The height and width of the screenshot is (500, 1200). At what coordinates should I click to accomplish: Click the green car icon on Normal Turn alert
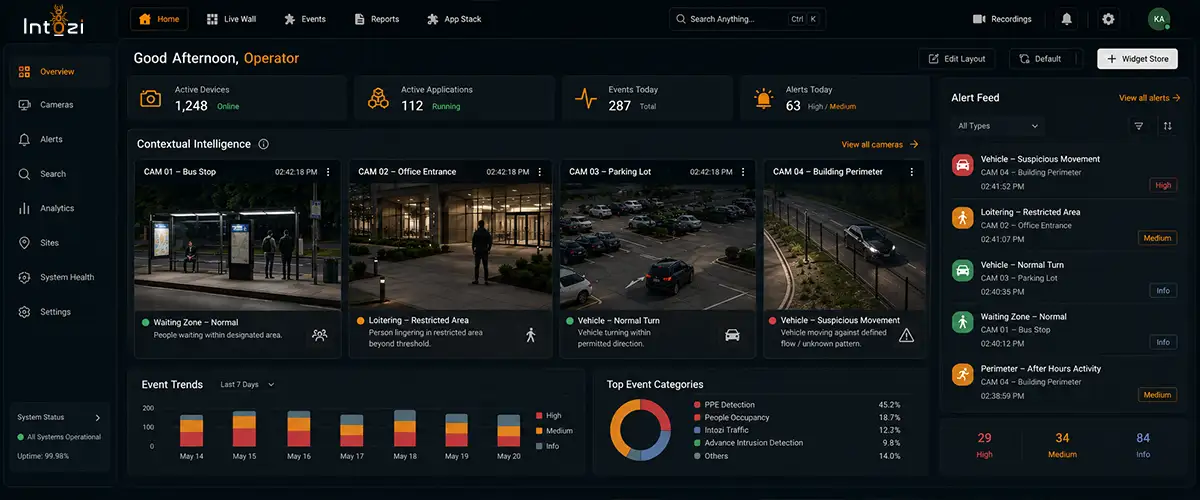[x=962, y=270]
